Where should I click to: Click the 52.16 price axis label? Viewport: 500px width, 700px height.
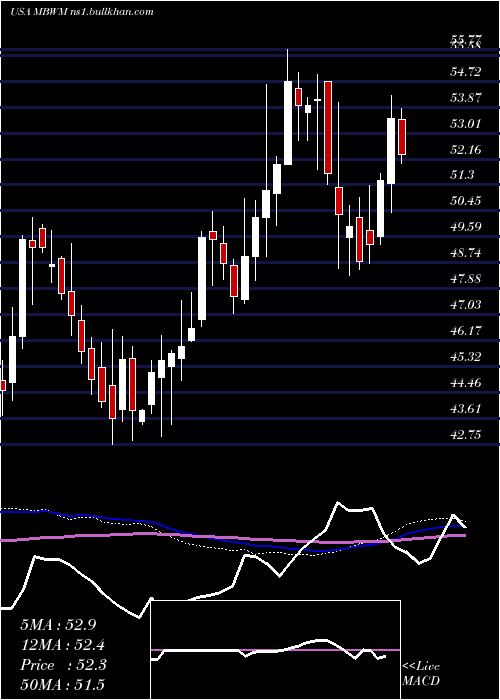pyautogui.click(x=466, y=150)
